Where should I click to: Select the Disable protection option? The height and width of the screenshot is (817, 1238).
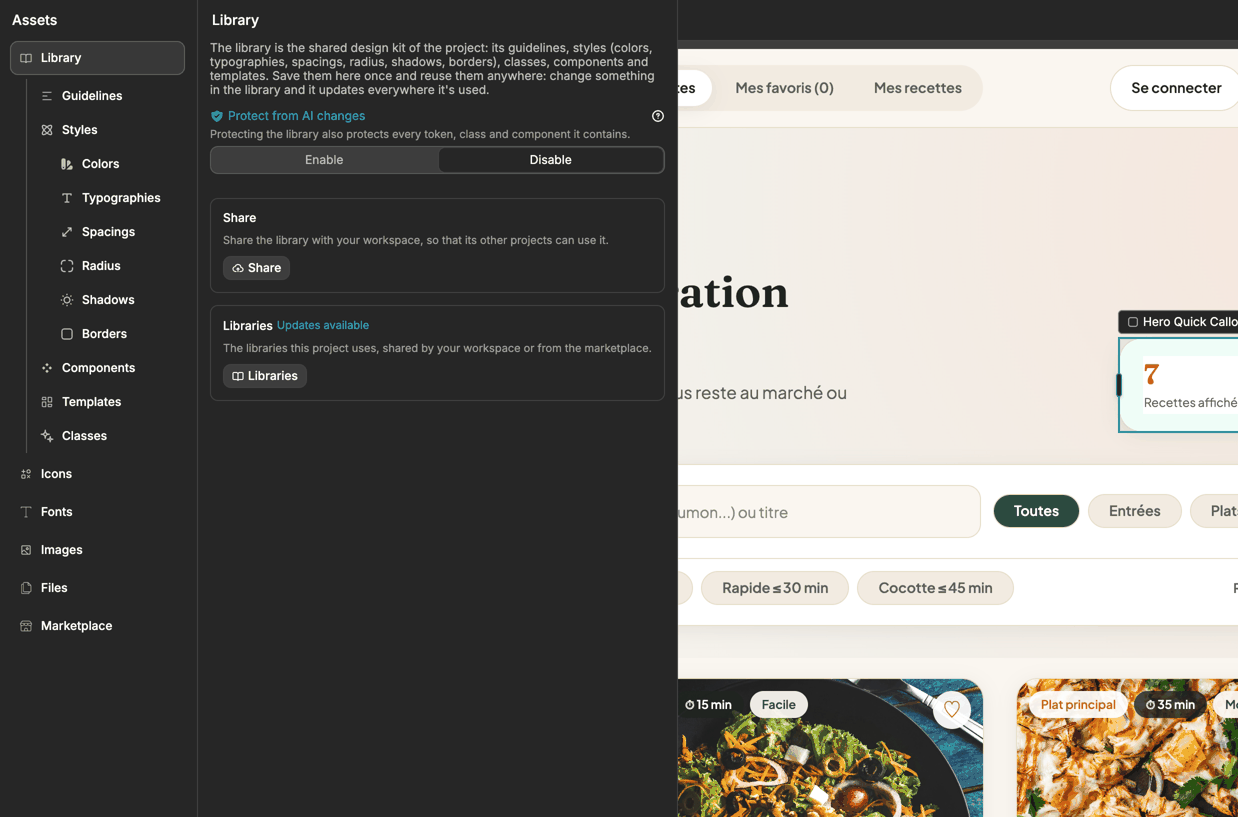pos(551,160)
